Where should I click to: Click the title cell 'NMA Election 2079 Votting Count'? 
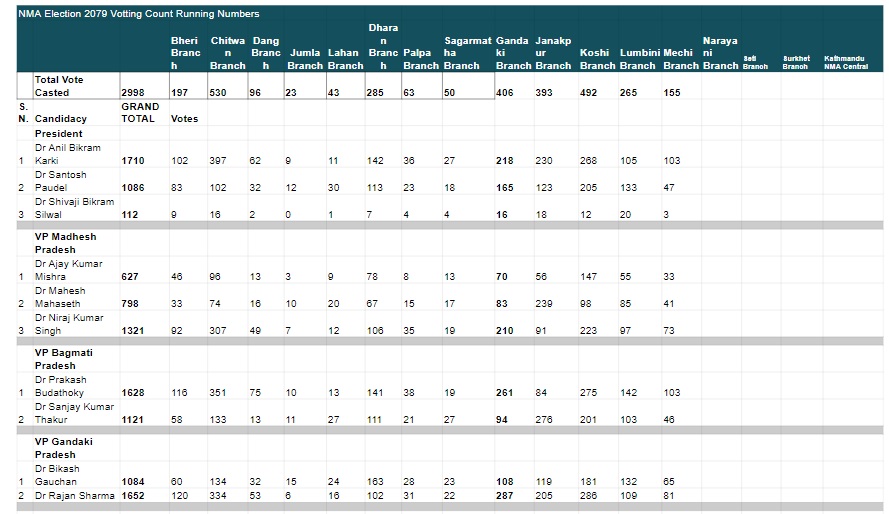coord(140,14)
